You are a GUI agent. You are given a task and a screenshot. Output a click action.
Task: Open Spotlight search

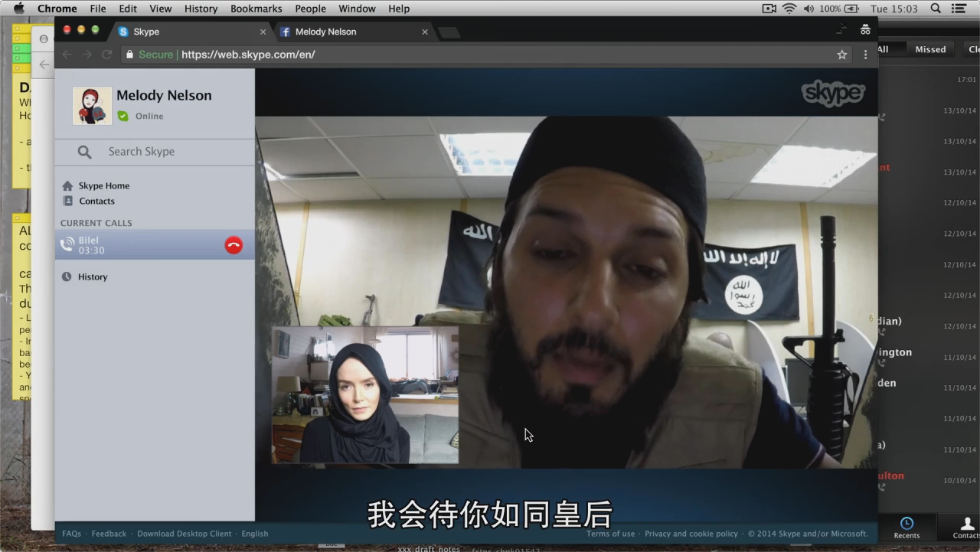pyautogui.click(x=936, y=8)
